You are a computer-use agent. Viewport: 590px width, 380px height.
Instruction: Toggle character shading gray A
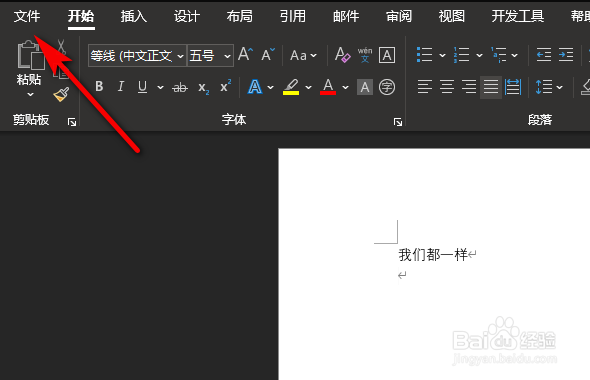click(365, 87)
